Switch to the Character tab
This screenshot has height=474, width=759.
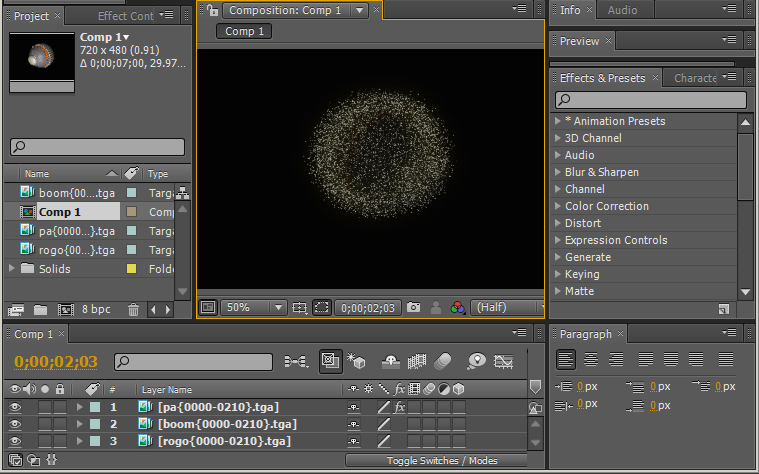coord(695,78)
